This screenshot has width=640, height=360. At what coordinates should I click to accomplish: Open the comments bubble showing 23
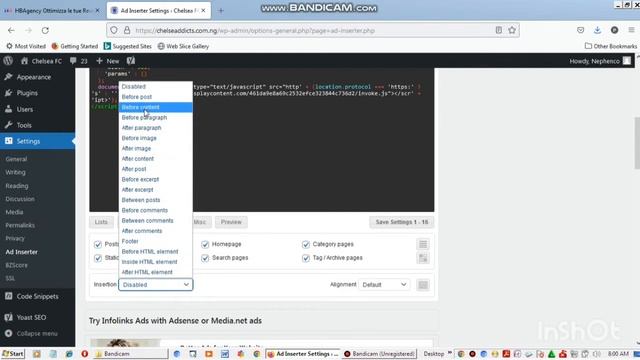(78, 61)
